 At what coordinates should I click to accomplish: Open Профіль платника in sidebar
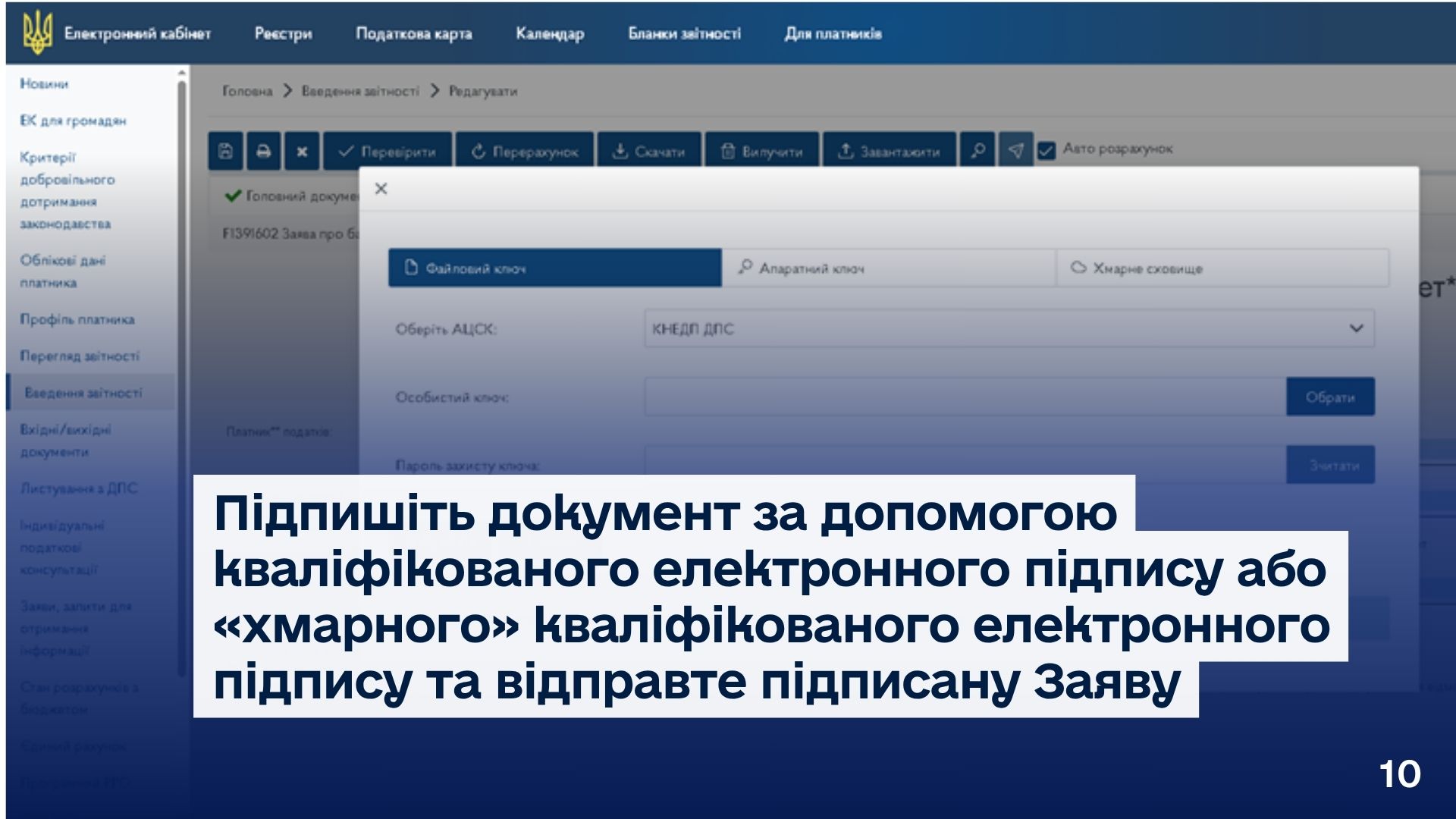[x=77, y=319]
